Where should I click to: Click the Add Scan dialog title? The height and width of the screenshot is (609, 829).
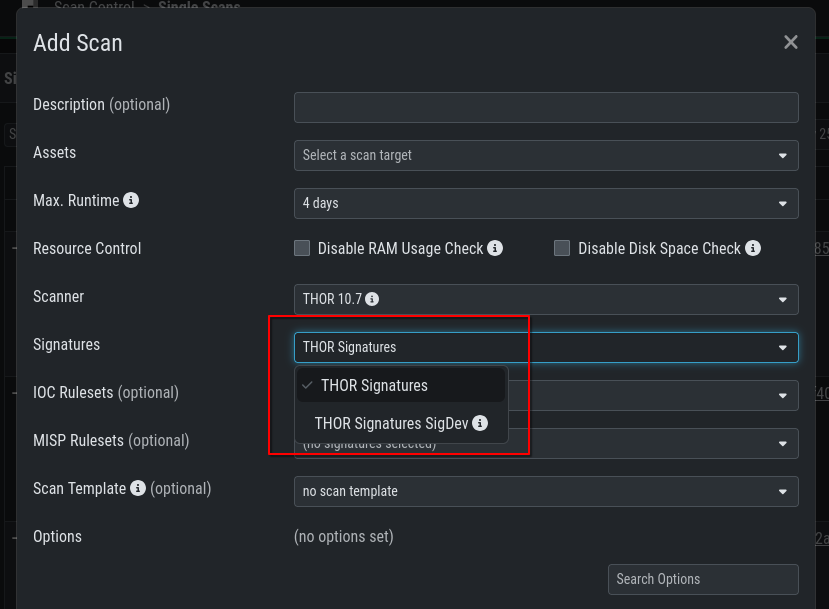78,43
